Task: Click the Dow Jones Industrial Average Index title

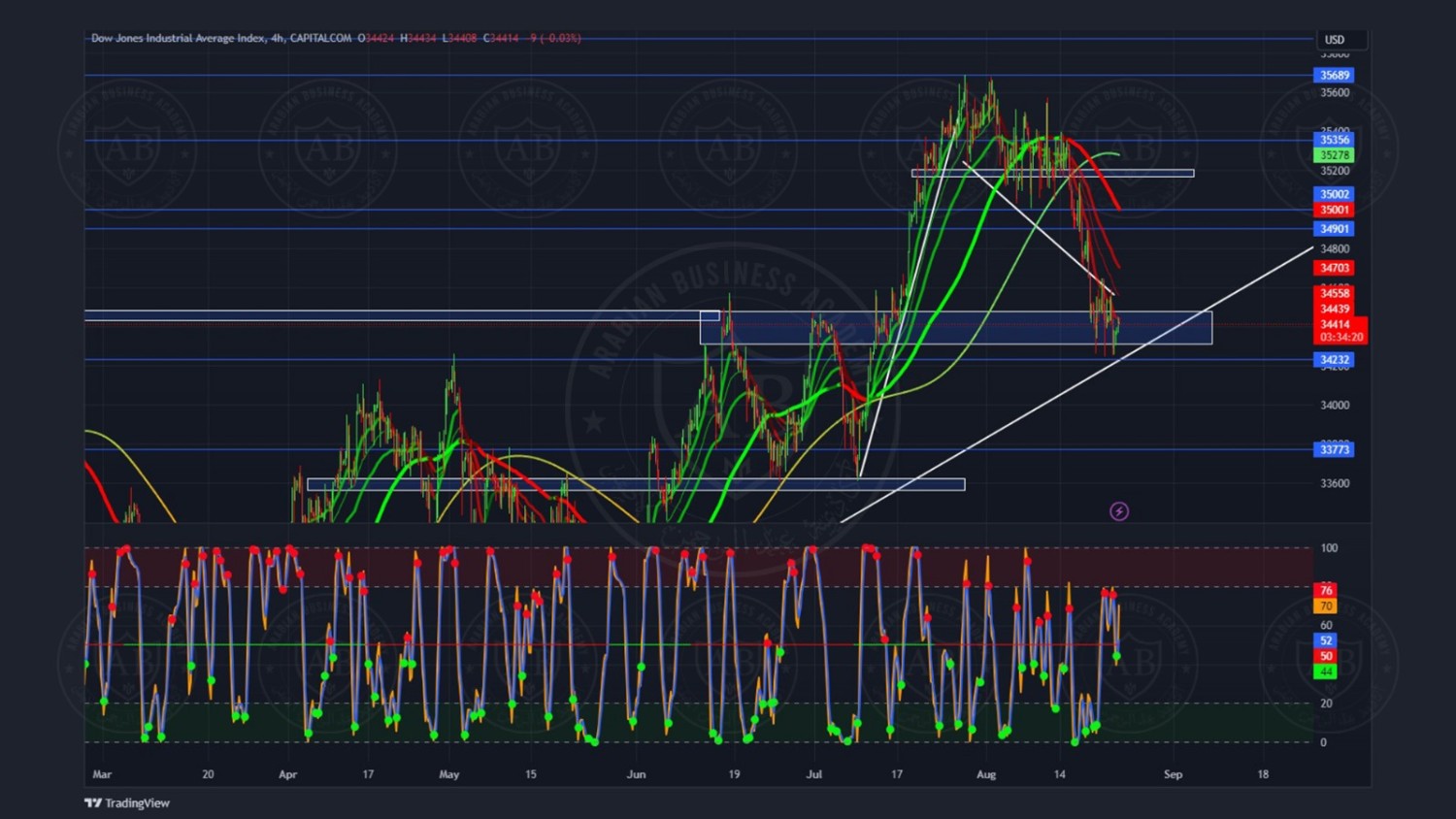Action: [178, 38]
